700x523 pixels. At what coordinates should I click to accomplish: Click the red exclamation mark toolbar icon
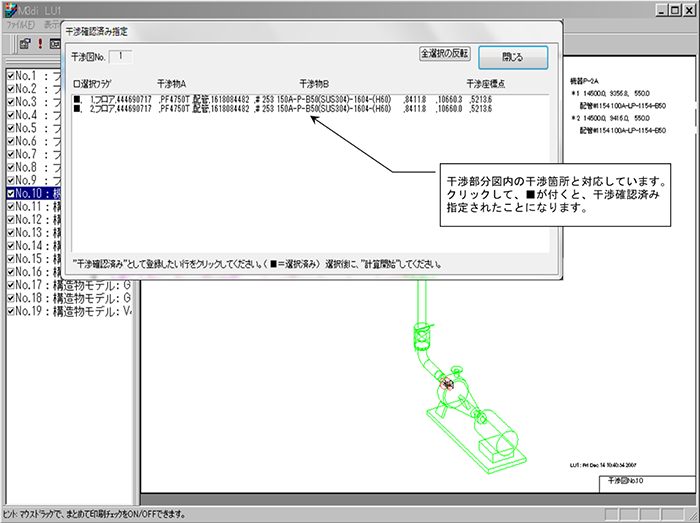pos(39,44)
